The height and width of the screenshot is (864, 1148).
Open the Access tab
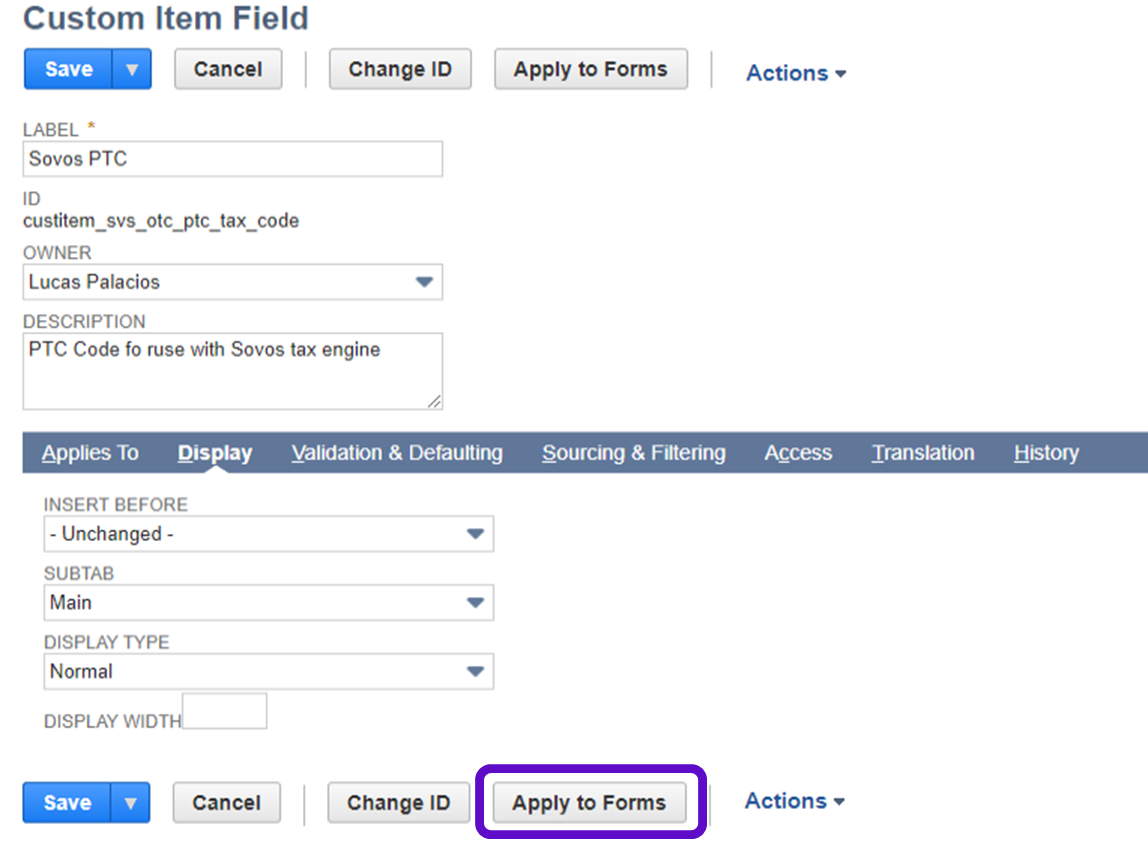pos(798,453)
